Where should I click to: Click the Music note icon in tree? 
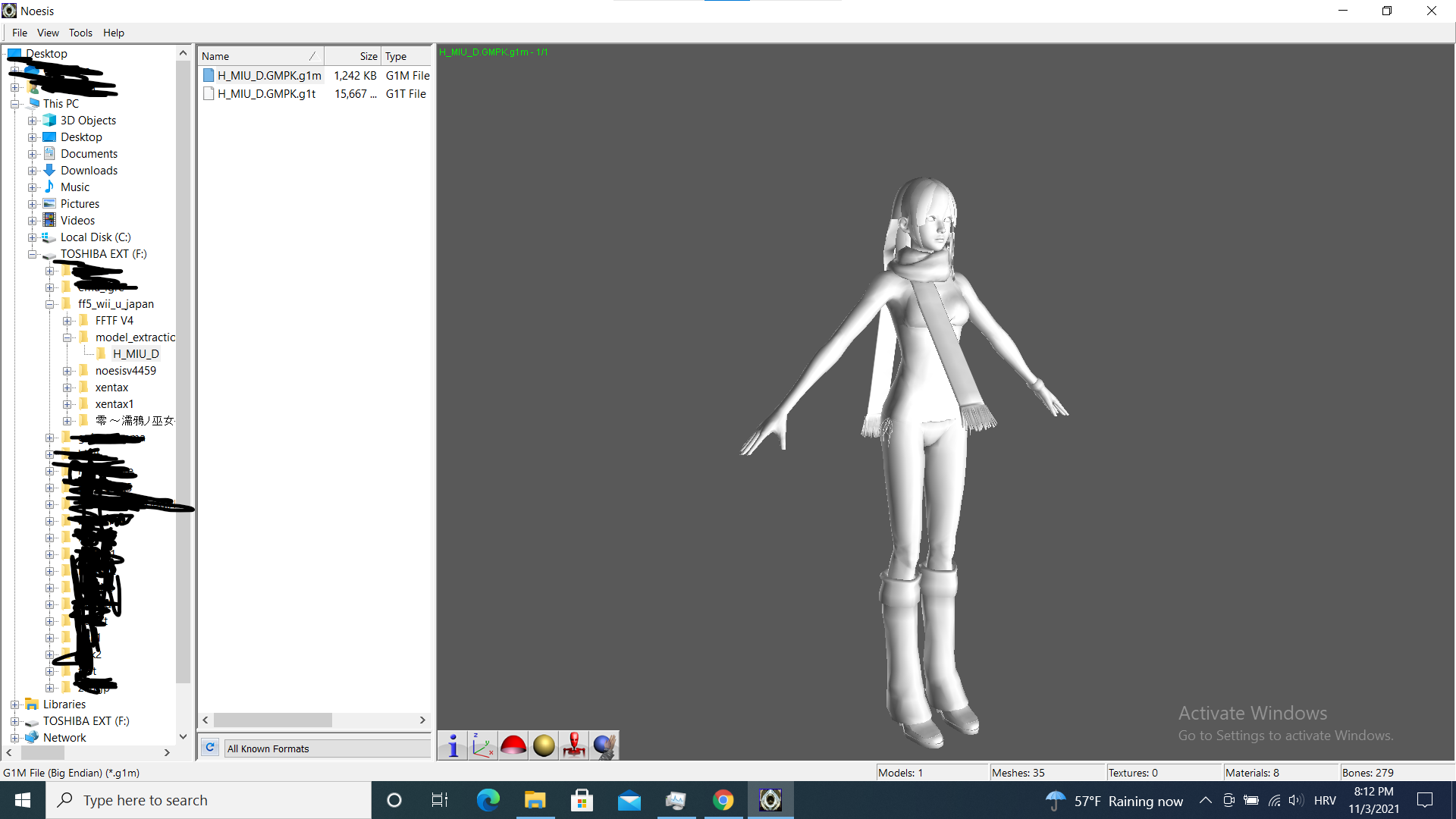coord(49,187)
